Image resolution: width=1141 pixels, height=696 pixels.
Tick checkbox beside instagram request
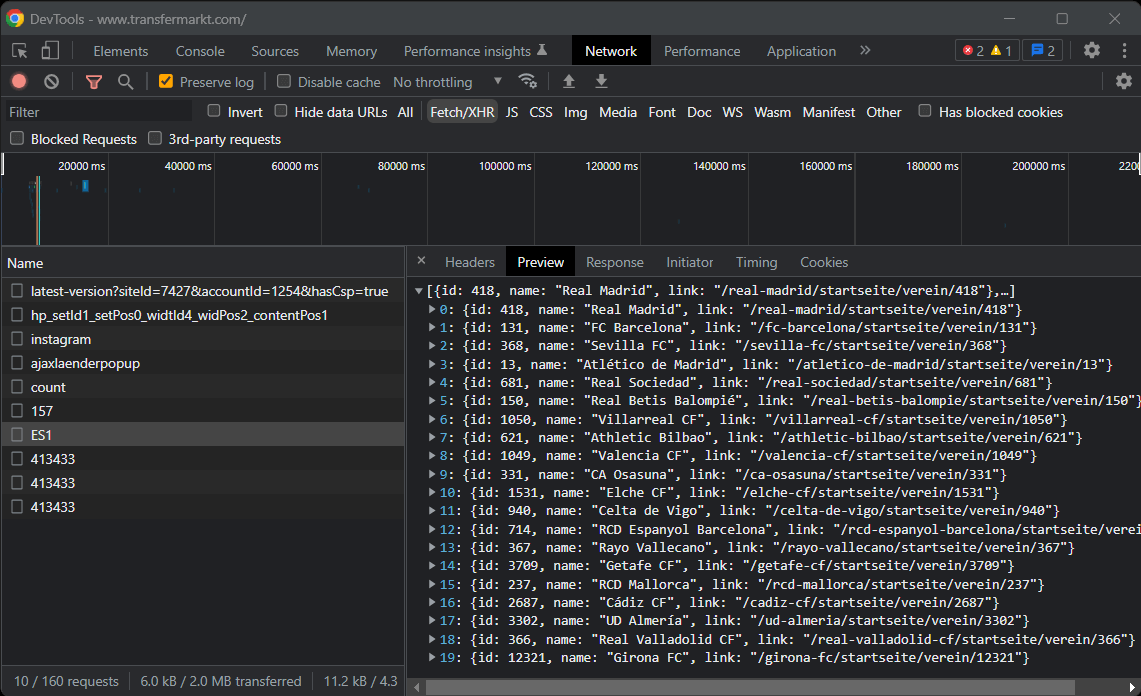(17, 339)
